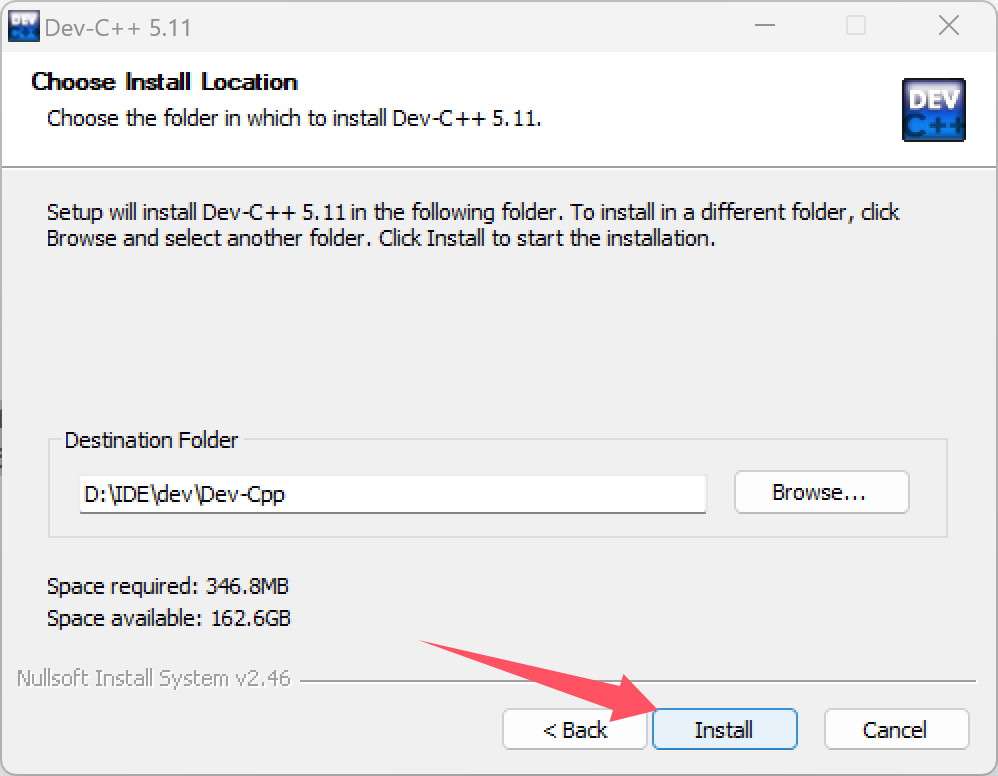Click the 'Choose Install Location' heading
The height and width of the screenshot is (776, 998).
point(164,82)
